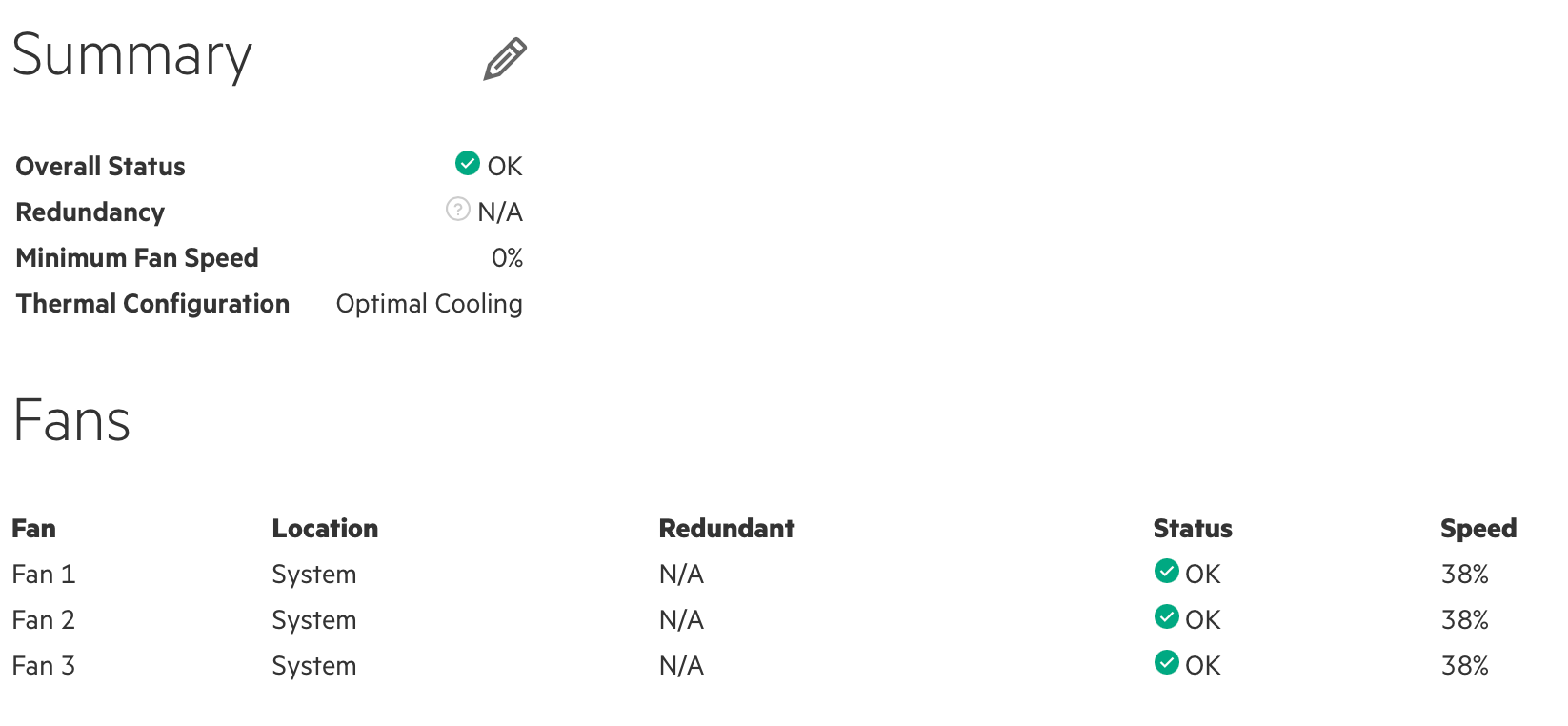Click the Optimal Cooling thermal configuration value
This screenshot has height=726, width=1568.
coord(430,304)
